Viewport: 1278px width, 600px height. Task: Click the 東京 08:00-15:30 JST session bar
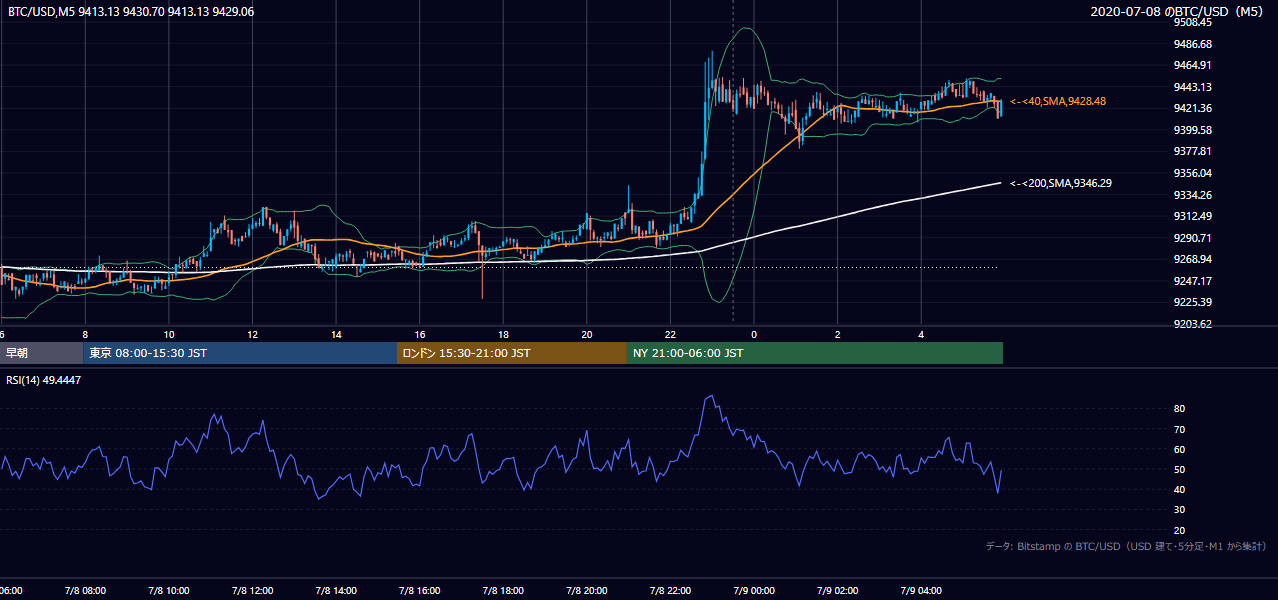tap(240, 353)
